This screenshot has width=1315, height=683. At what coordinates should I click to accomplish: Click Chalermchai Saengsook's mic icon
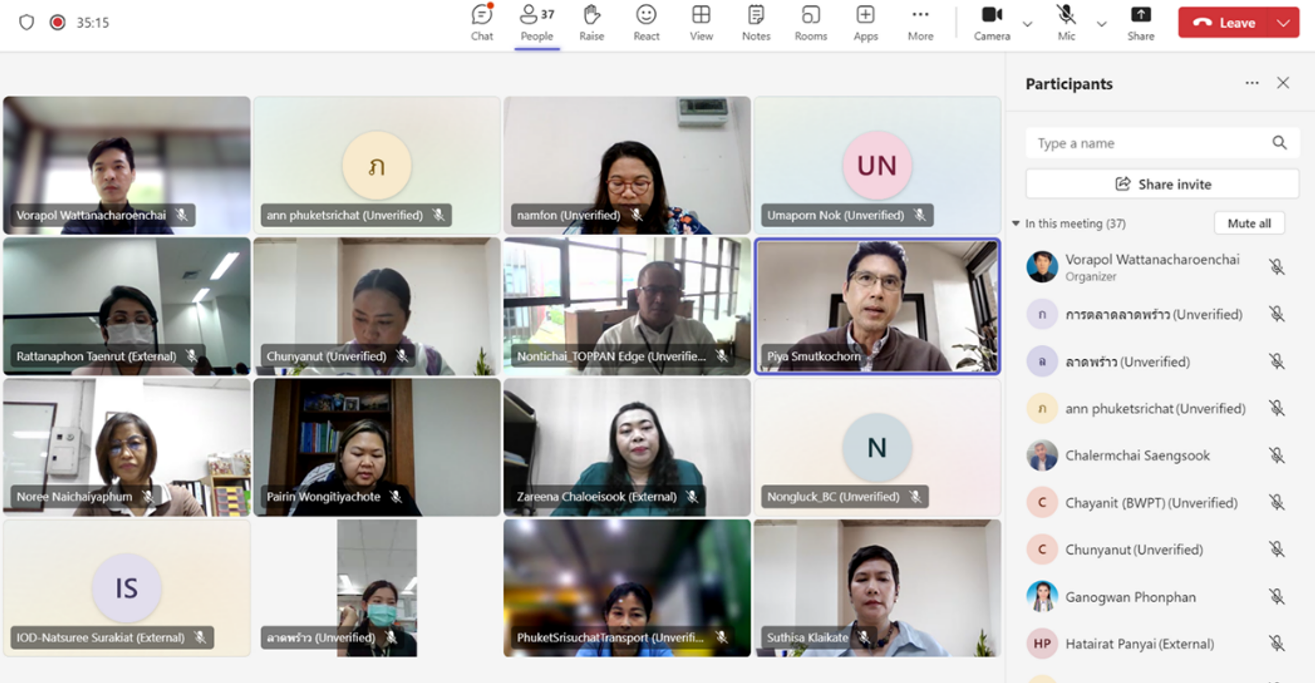click(x=1277, y=455)
